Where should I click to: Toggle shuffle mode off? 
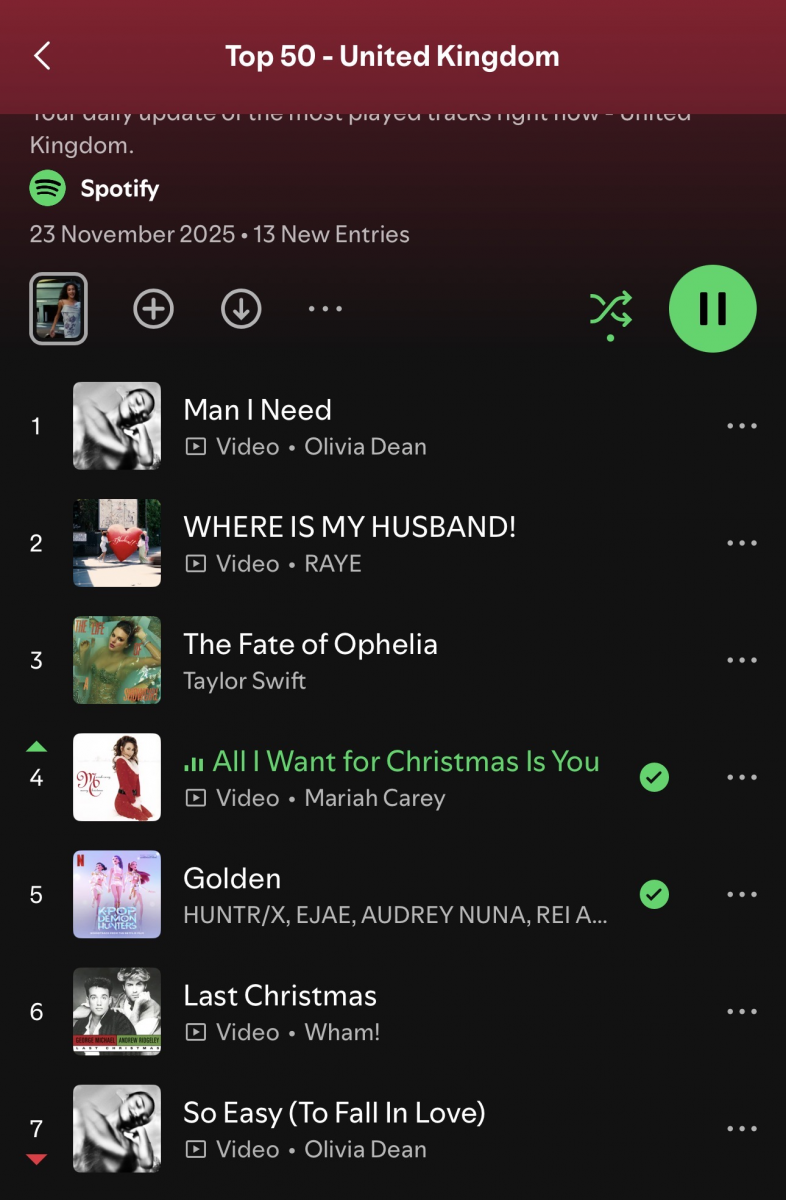[611, 312]
